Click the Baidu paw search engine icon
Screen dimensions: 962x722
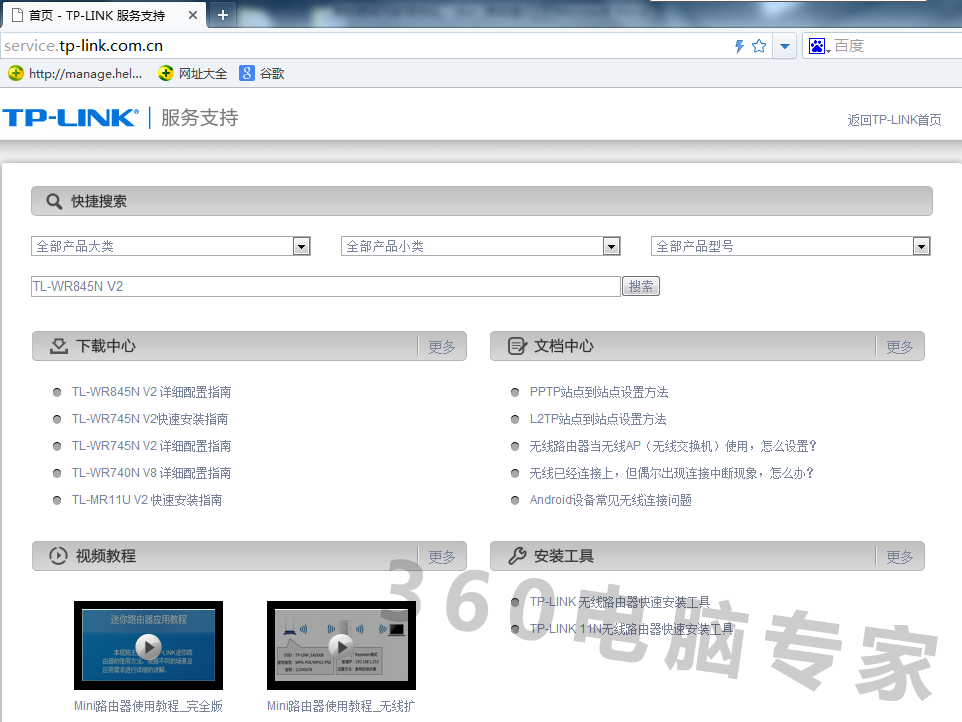coord(817,46)
